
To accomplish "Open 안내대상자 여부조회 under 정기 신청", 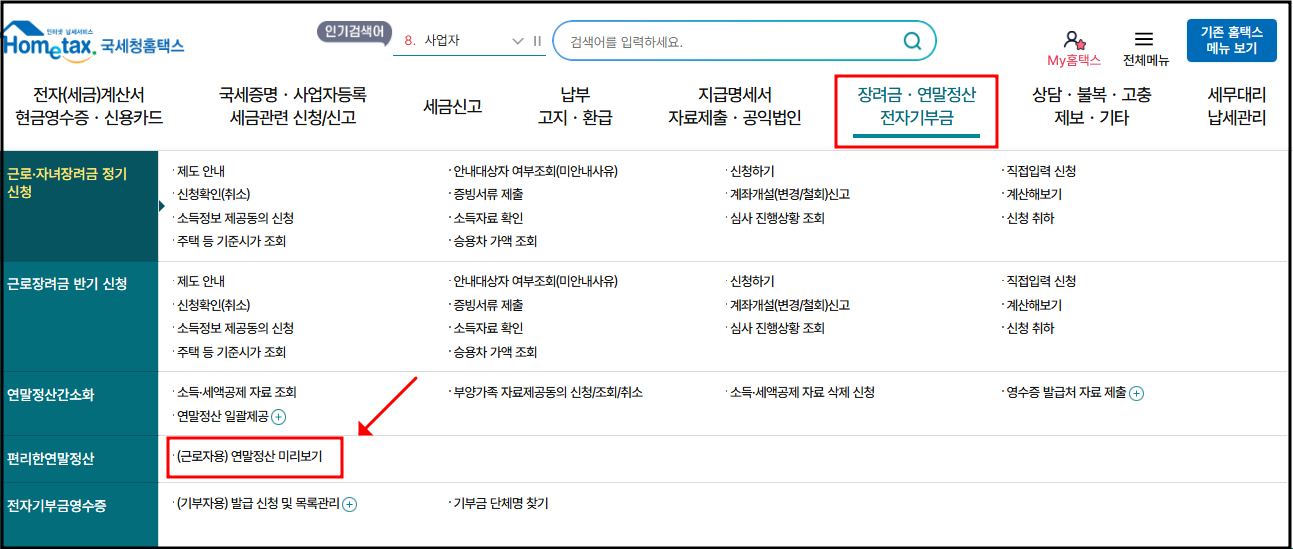I will pos(535,172).
